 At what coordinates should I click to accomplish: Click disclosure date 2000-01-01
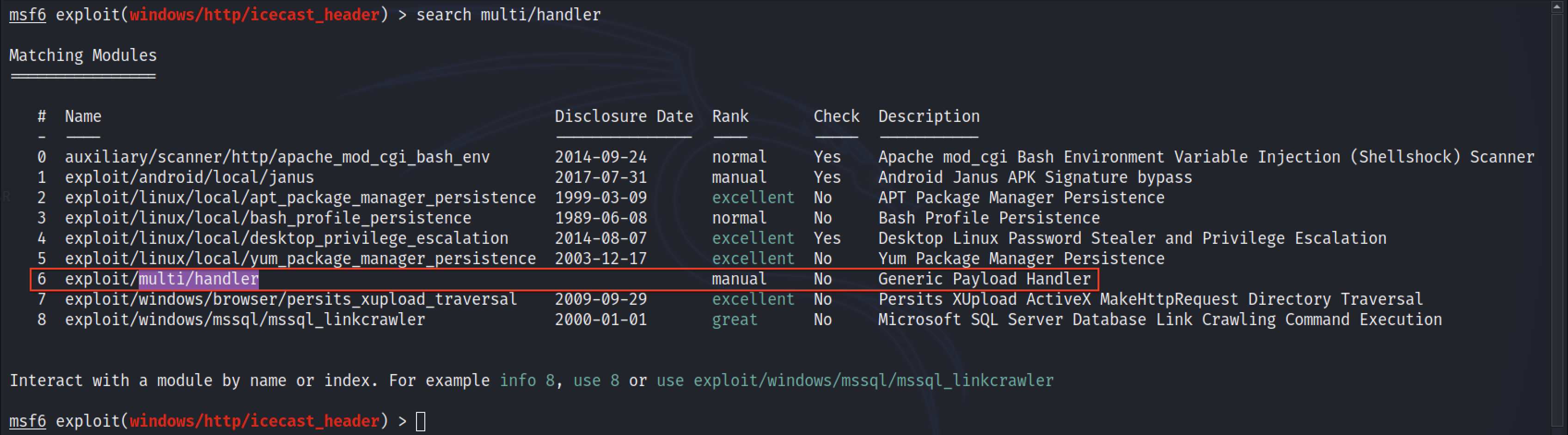pos(601,320)
